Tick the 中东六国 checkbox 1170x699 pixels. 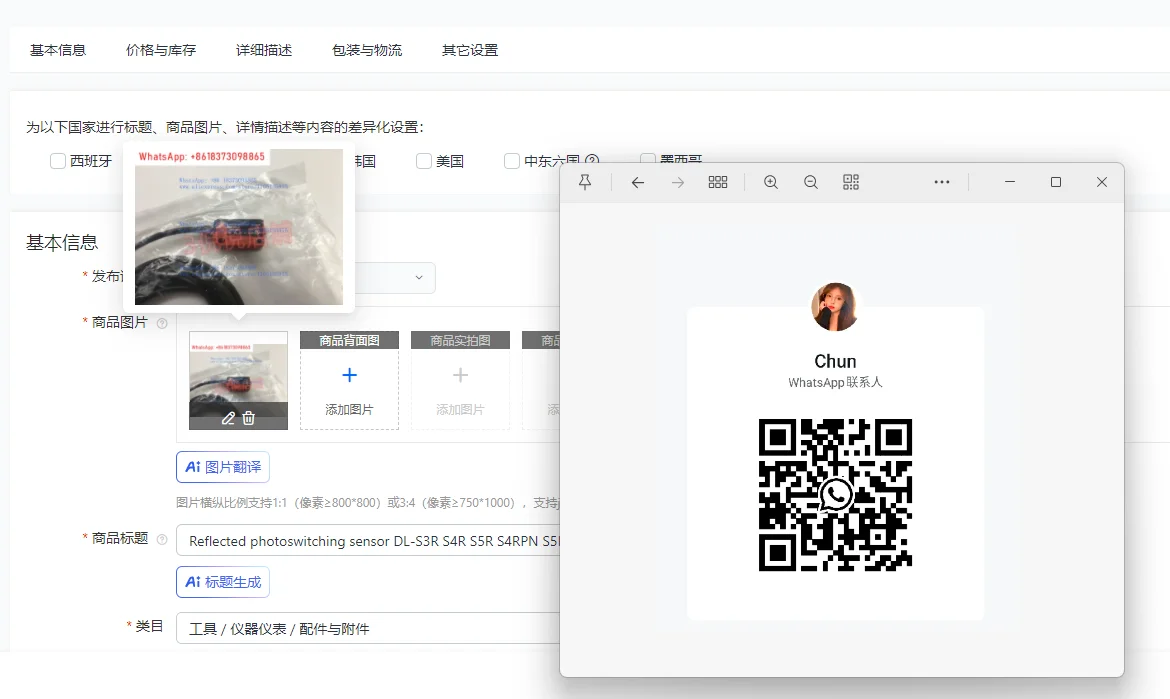512,161
